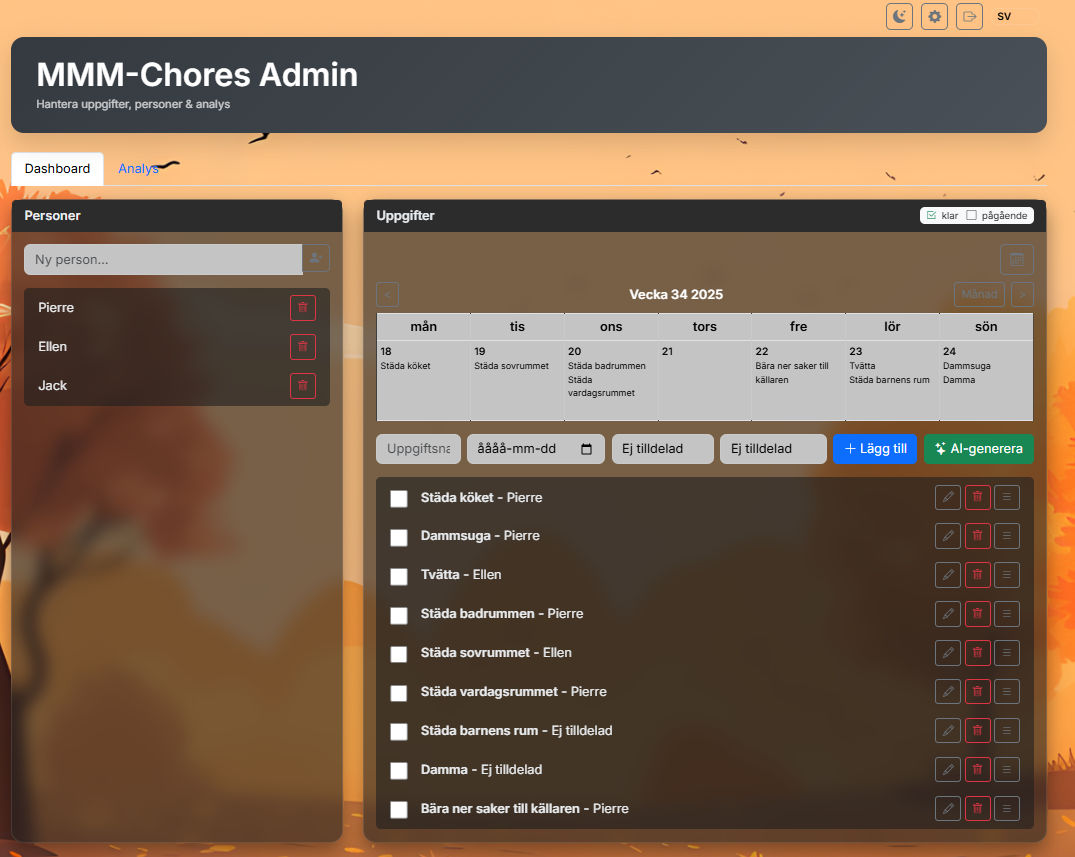Open the calendar view icon in Uppgifter
The width and height of the screenshot is (1075, 857).
click(1017, 259)
